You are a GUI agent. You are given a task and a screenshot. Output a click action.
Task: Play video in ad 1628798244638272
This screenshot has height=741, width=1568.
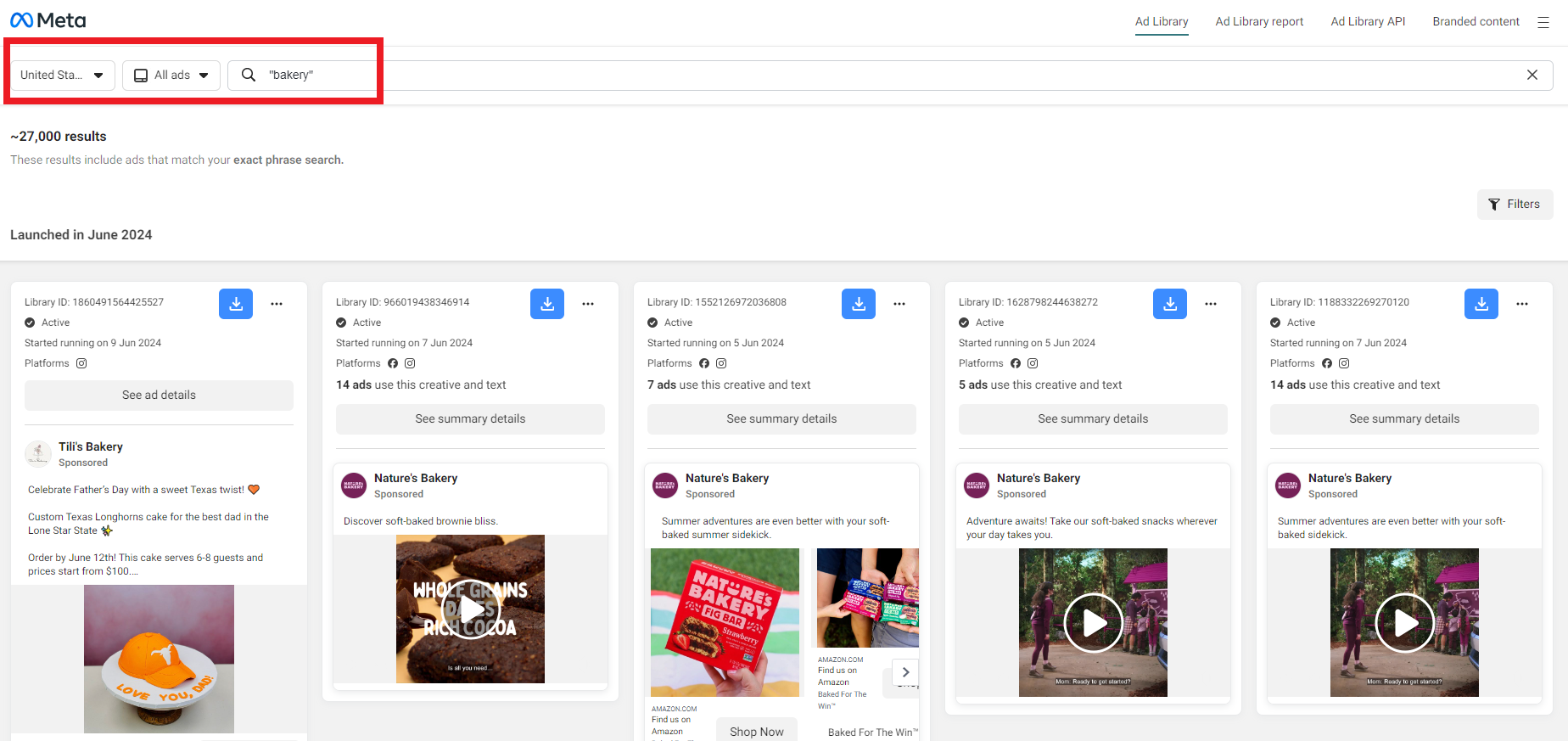tap(1093, 623)
